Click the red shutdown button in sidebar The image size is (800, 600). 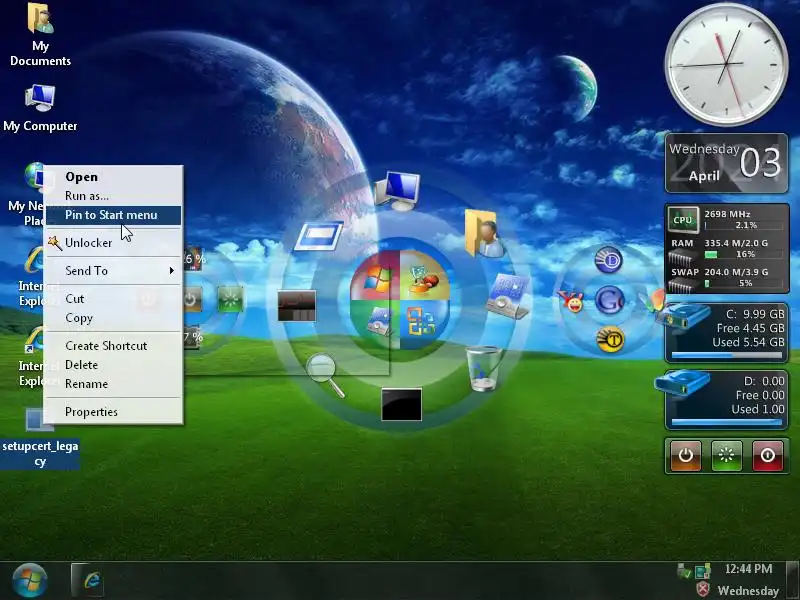point(768,455)
